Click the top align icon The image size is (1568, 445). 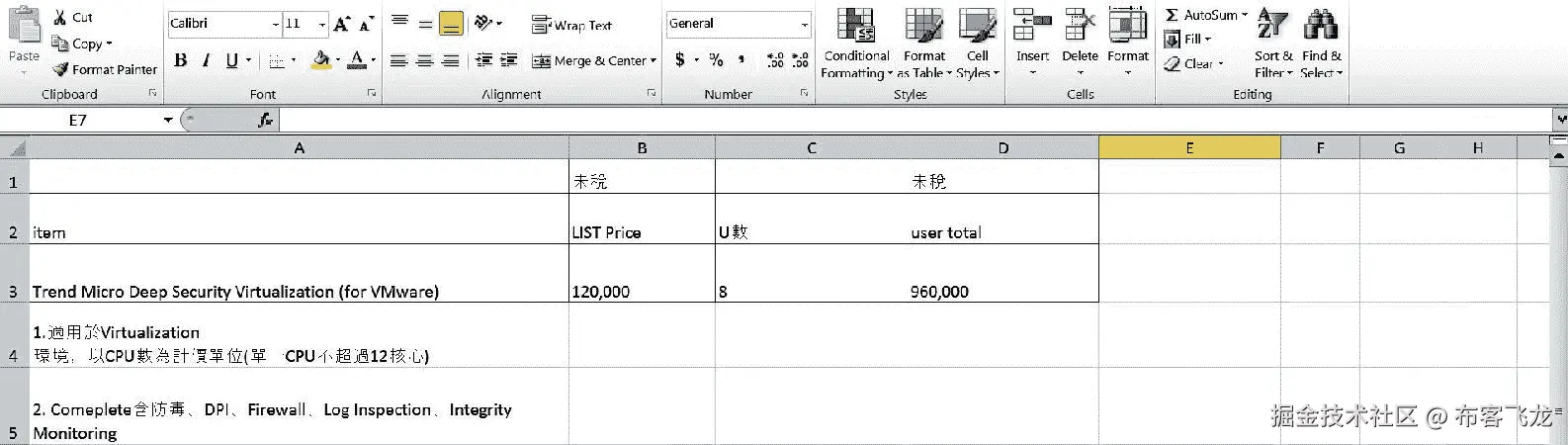click(399, 23)
